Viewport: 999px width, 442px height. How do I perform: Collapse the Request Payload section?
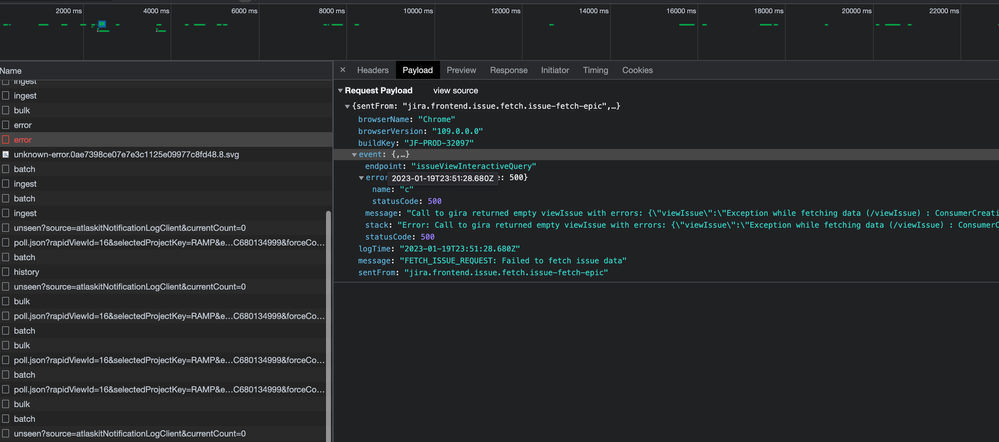341,90
